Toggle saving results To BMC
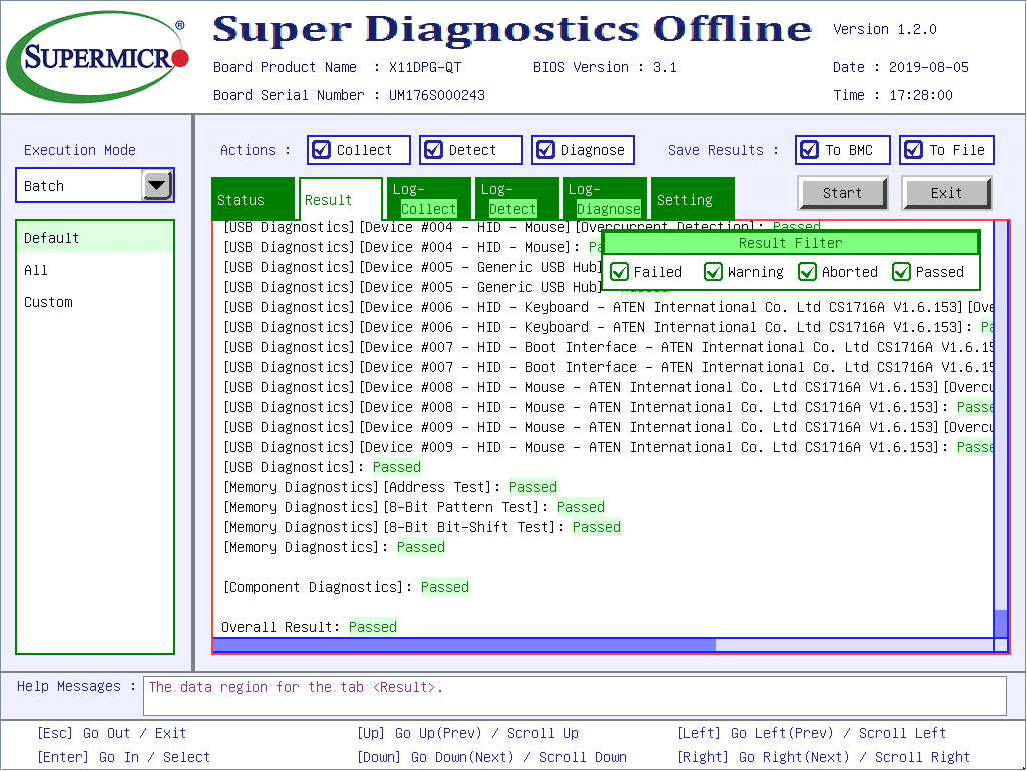 810,150
